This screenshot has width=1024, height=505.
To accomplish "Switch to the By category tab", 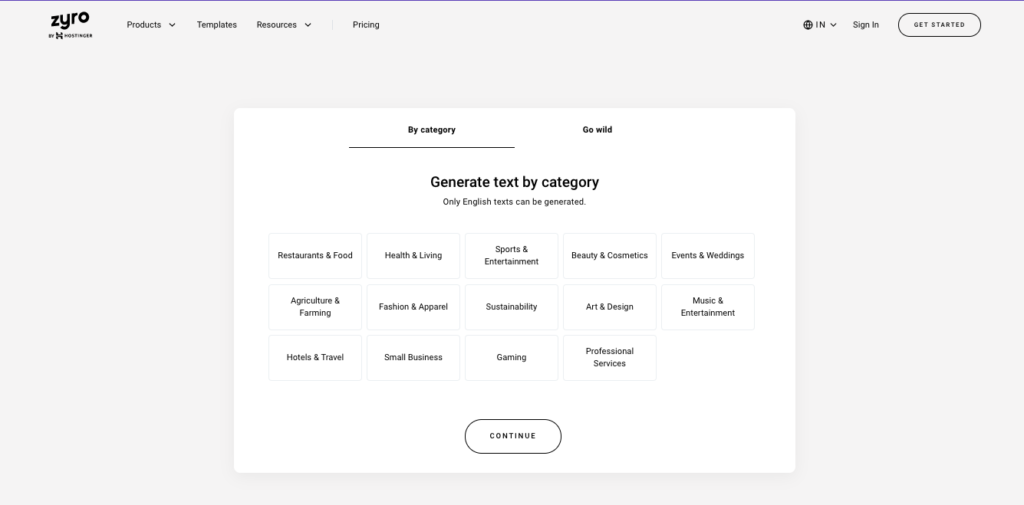I will pyautogui.click(x=432, y=130).
